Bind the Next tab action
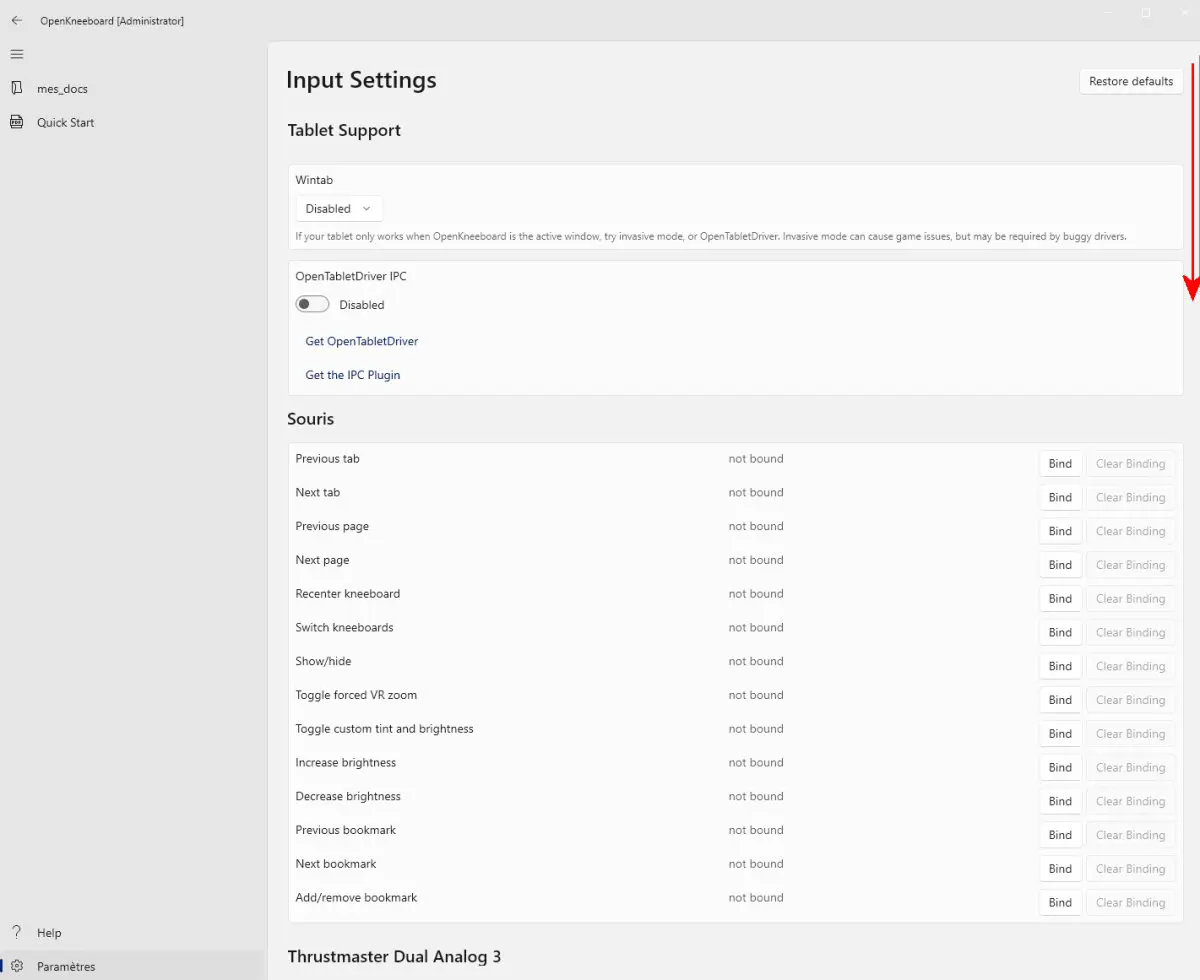Viewport: 1200px width, 980px height. pos(1060,498)
